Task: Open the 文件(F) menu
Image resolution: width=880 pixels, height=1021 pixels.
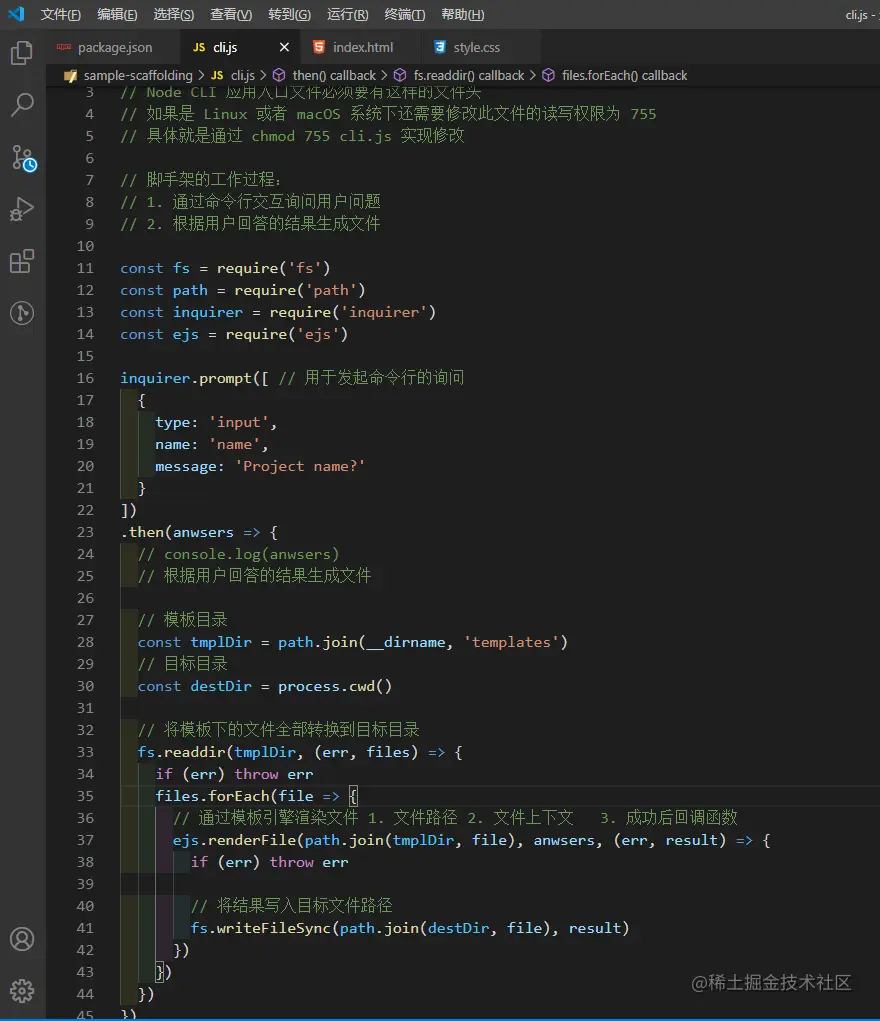Action: [61, 14]
